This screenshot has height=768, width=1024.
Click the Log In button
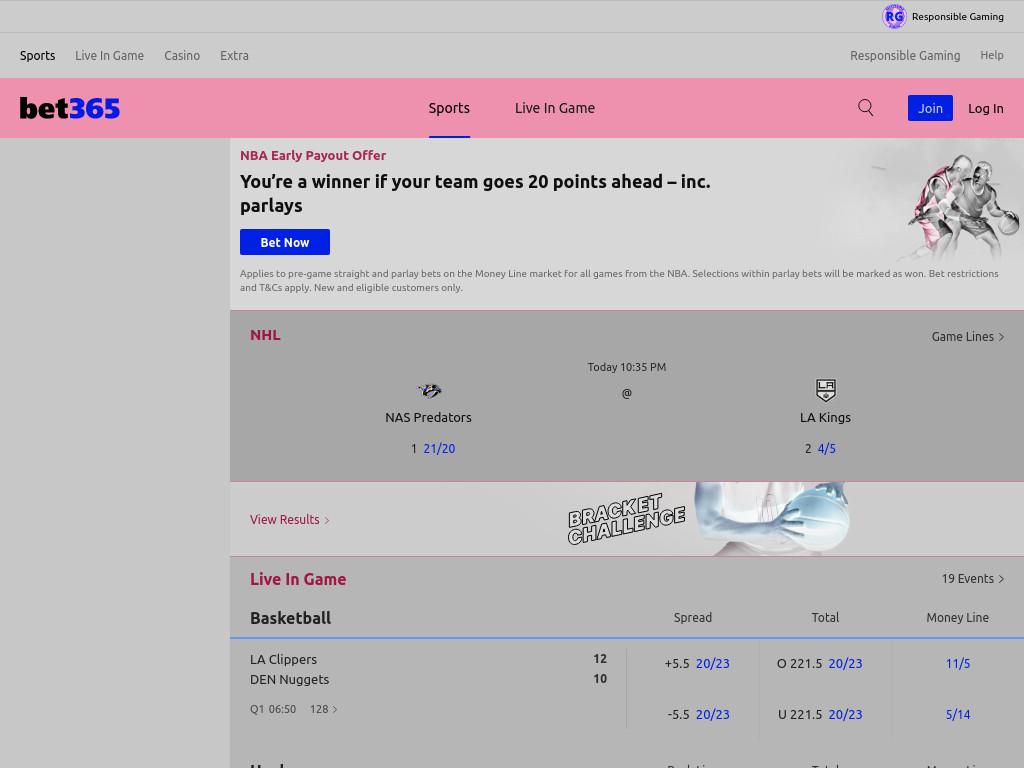point(985,108)
